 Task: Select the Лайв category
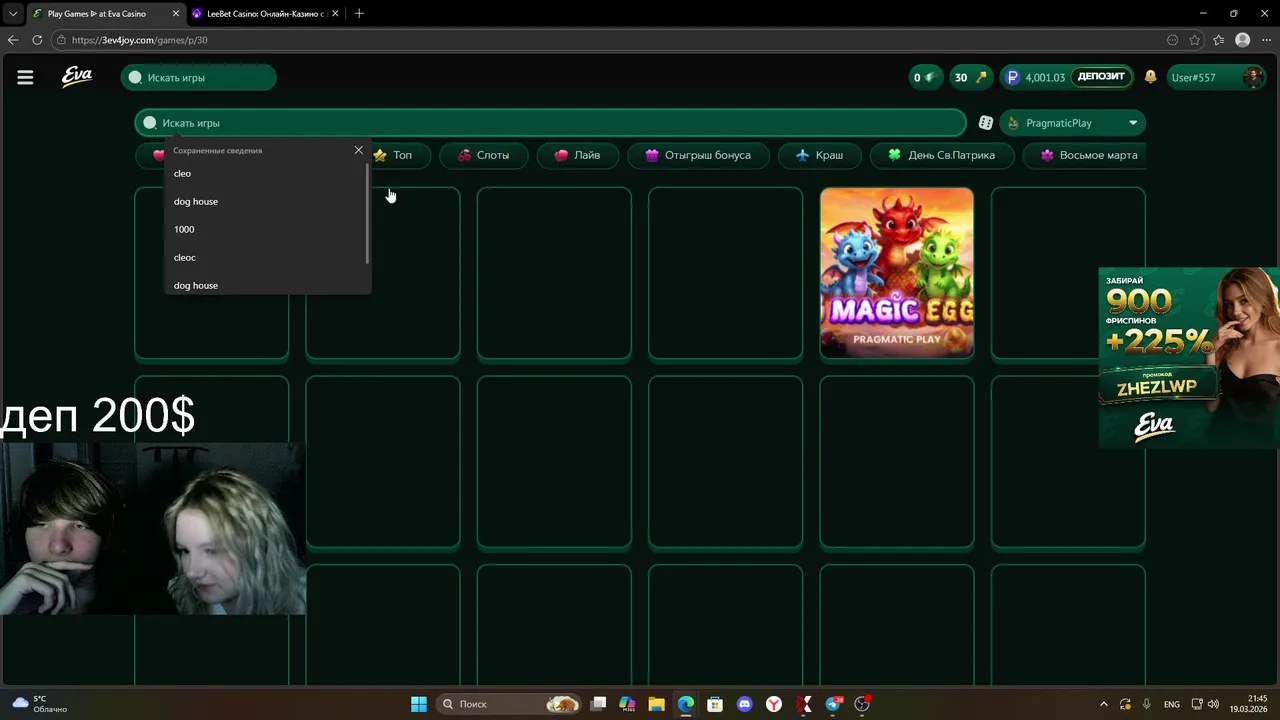pyautogui.click(x=577, y=155)
